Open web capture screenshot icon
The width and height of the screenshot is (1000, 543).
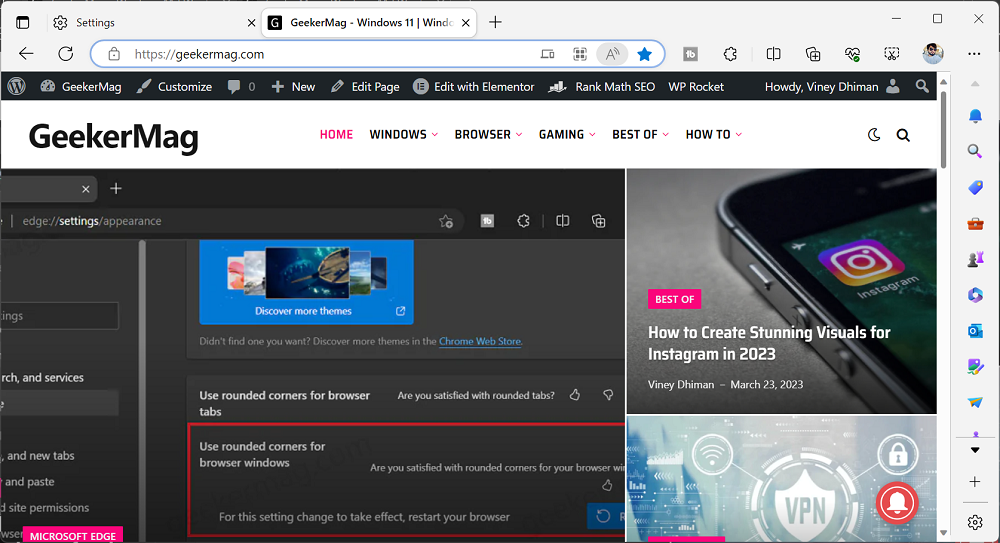892,54
